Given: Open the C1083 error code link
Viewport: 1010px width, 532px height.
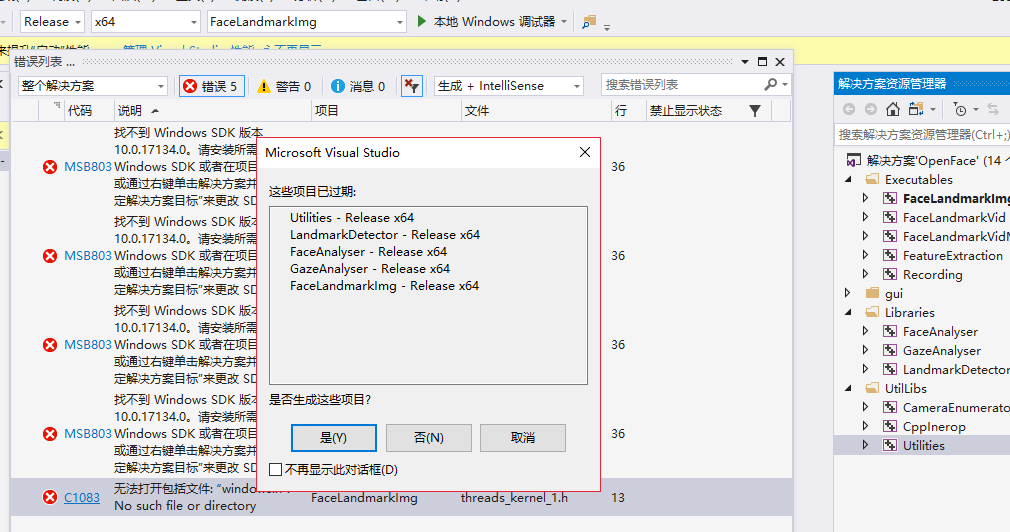Looking at the screenshot, I should click(x=82, y=497).
